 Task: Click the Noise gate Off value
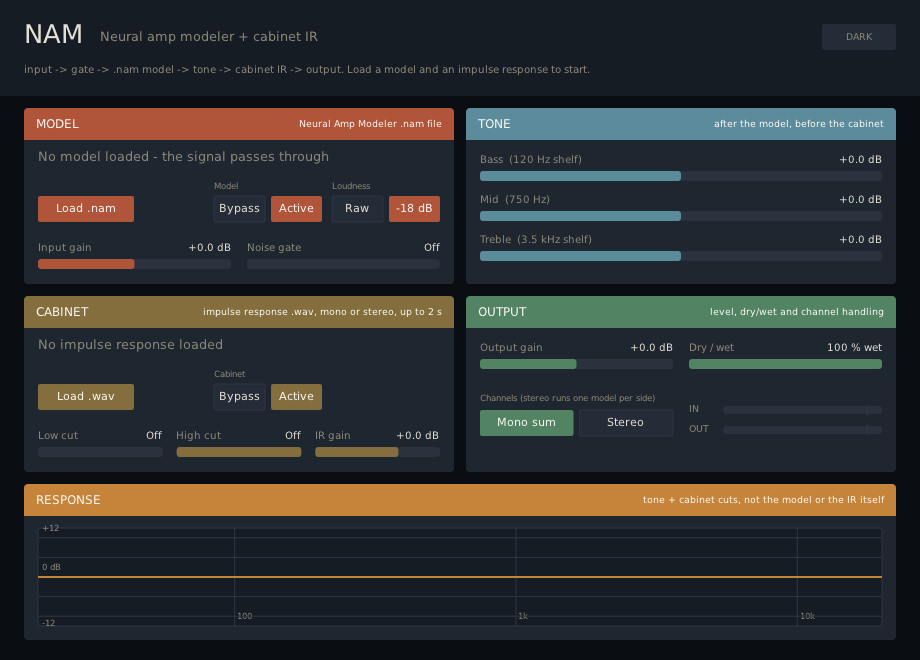(x=432, y=248)
